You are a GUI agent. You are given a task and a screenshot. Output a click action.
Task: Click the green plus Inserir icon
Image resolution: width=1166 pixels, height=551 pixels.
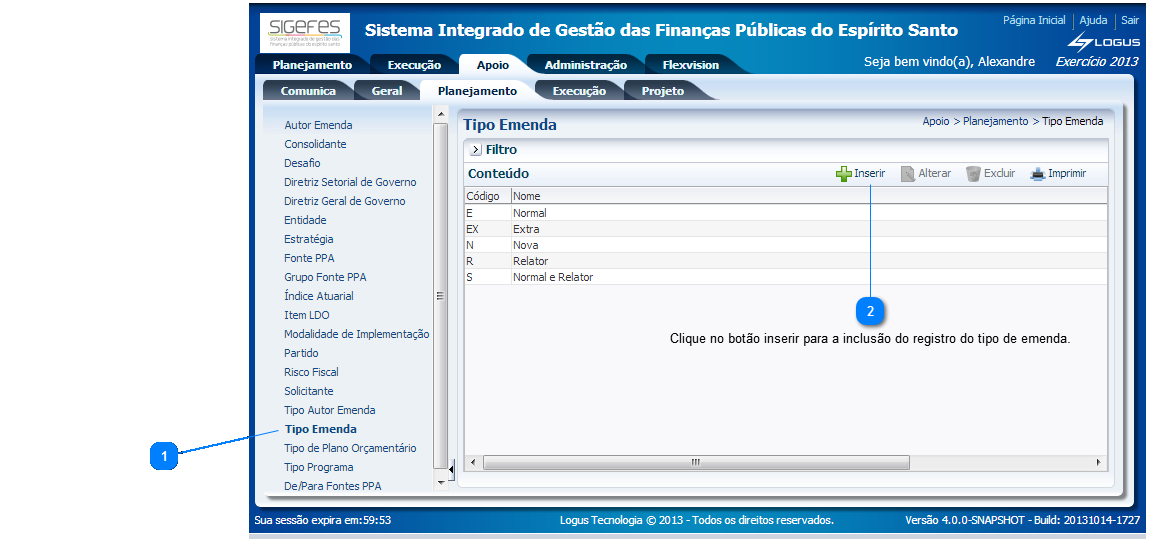tap(843, 174)
